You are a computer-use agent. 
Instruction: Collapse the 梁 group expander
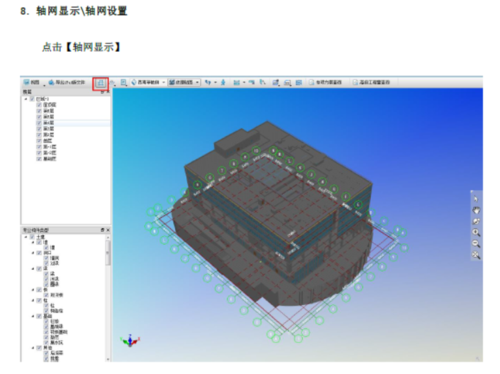pos(33,268)
